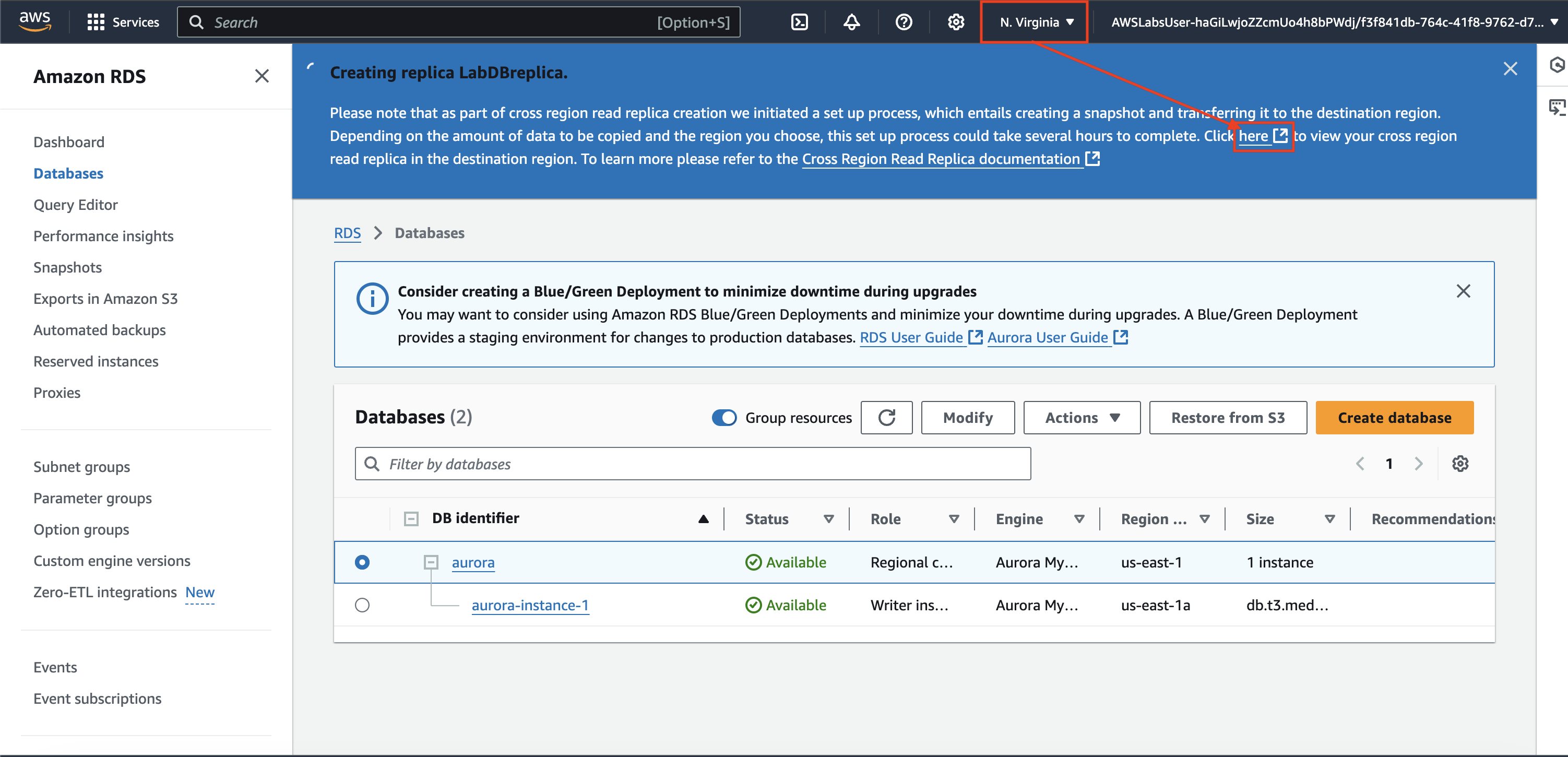Go to Parameter groups in sidebar
This screenshot has height=757, width=1568.
coord(92,498)
